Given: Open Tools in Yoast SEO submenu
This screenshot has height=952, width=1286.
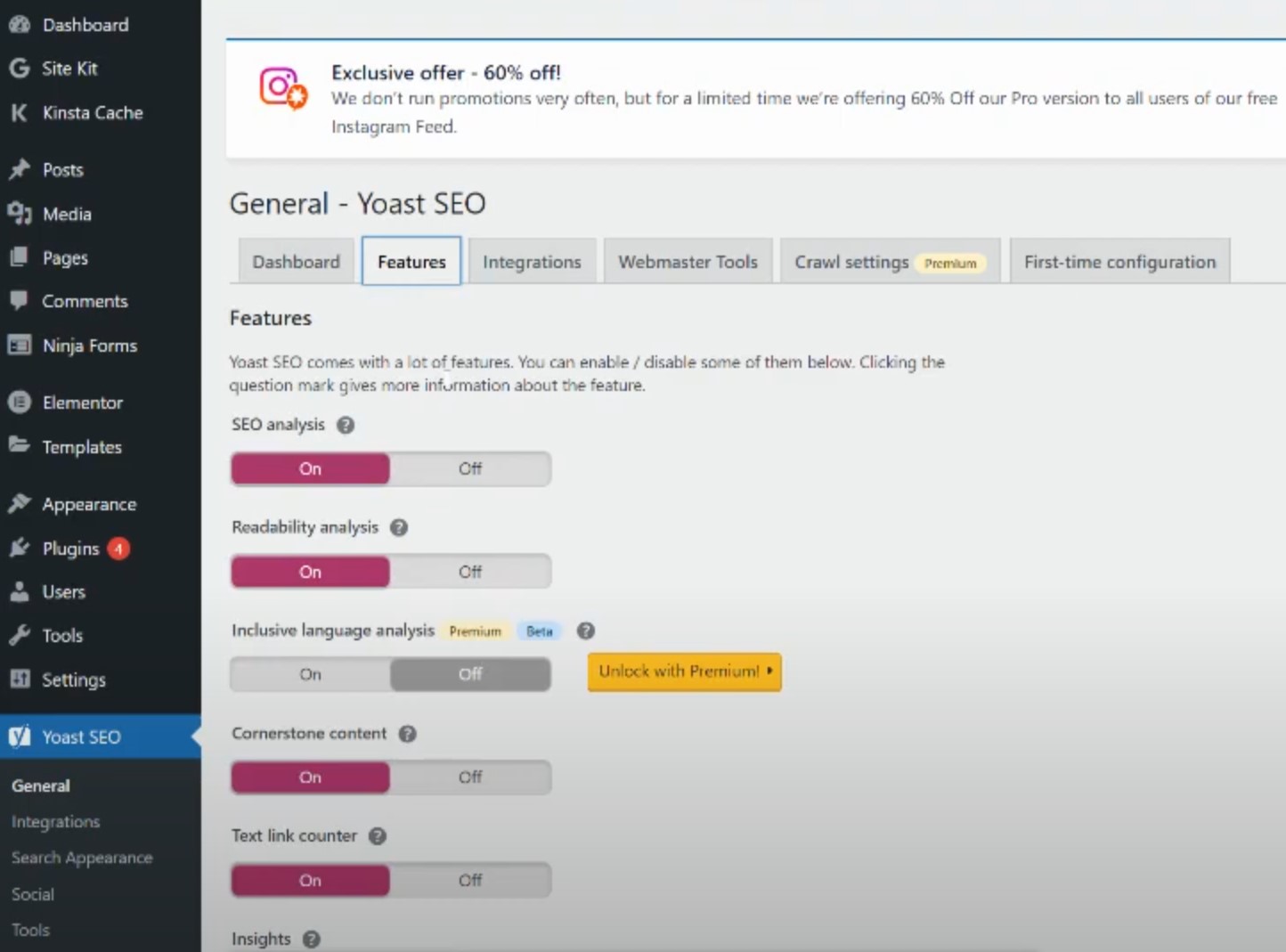Looking at the screenshot, I should coord(30,930).
